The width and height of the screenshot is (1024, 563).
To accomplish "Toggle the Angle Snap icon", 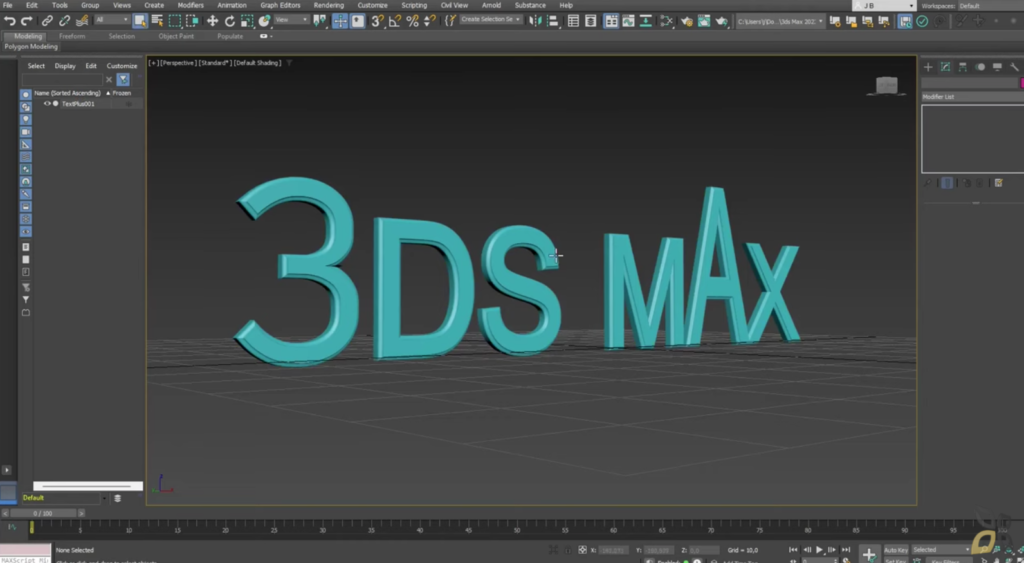I will click(x=395, y=21).
